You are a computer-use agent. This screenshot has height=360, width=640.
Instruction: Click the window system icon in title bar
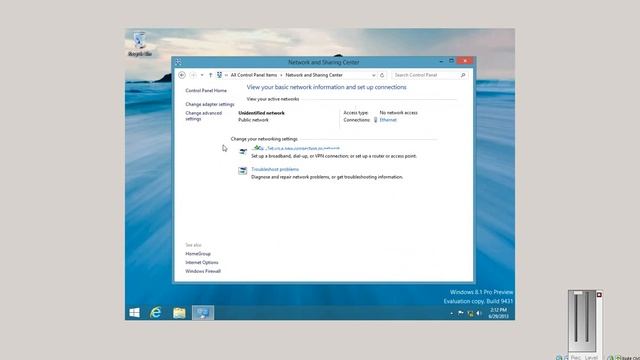click(178, 62)
